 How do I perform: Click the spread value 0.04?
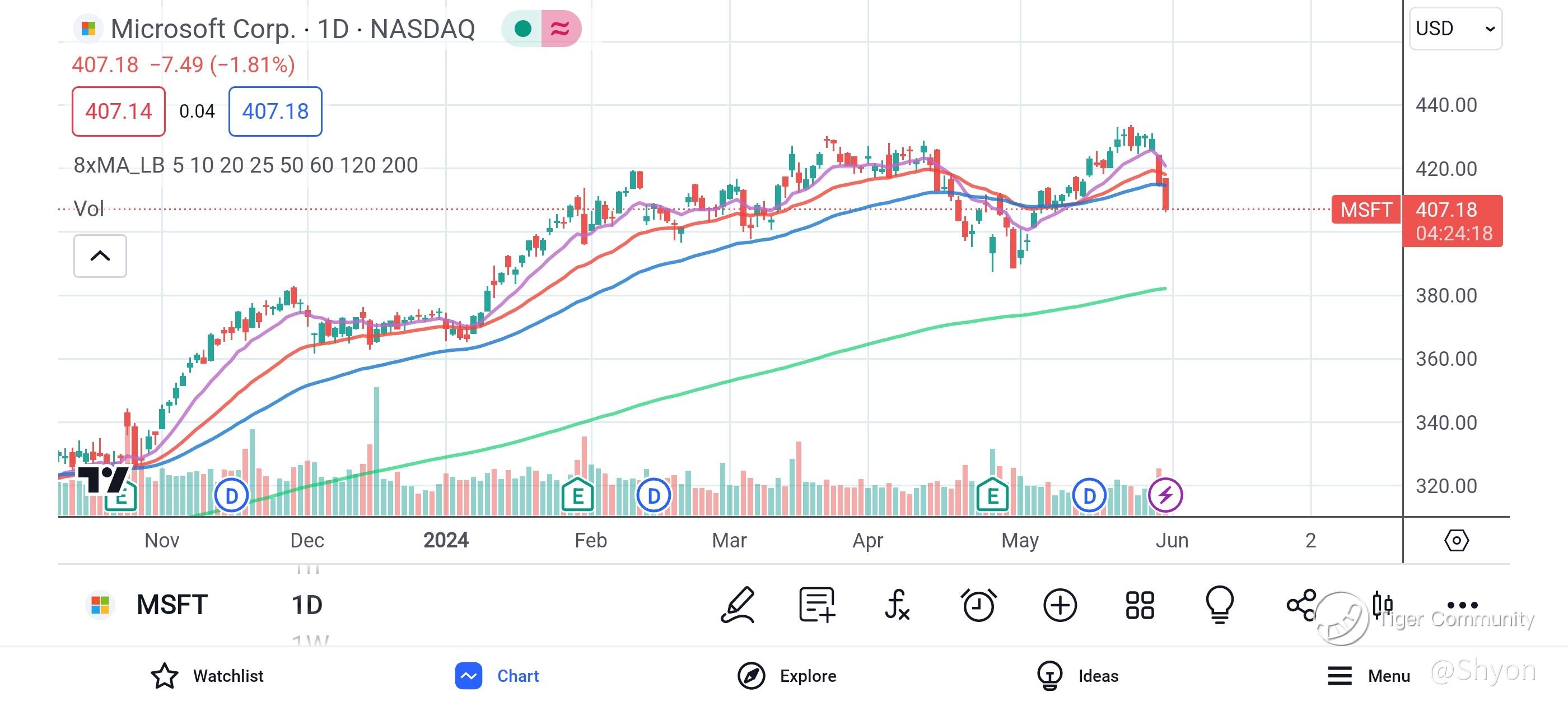click(197, 112)
